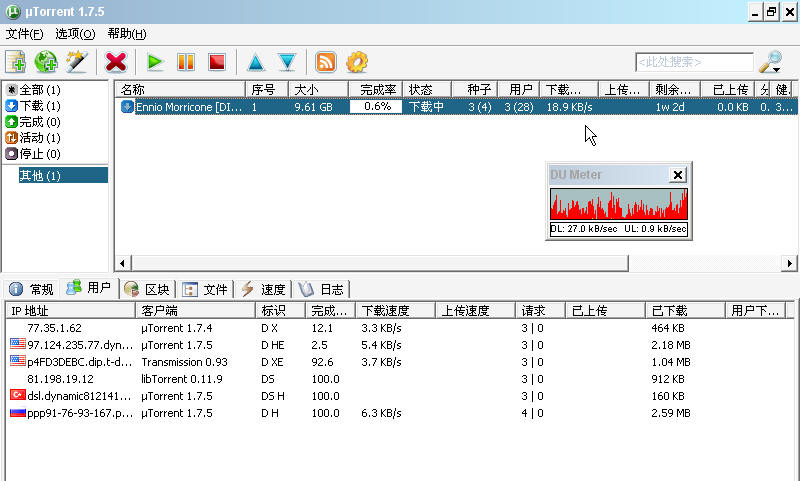The image size is (800, 481).
Task: Sort torrent list by 大小 column
Action: [x=318, y=90]
